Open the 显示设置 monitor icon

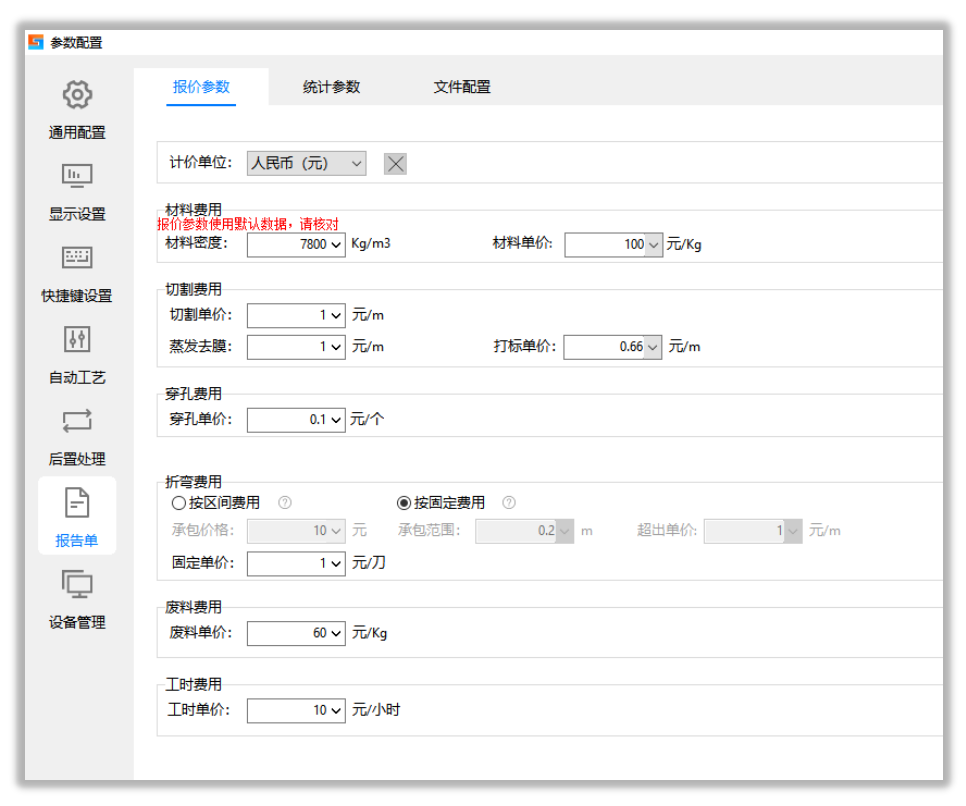click(x=77, y=176)
